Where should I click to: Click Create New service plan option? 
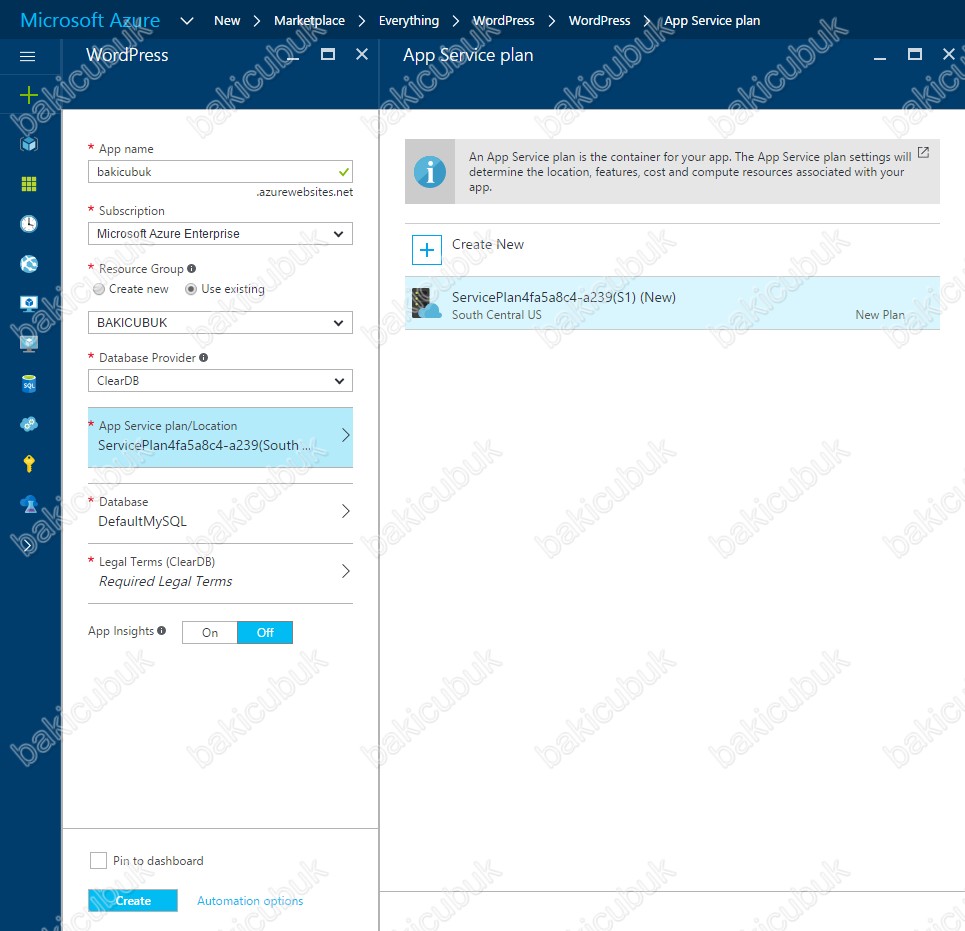tap(672, 250)
